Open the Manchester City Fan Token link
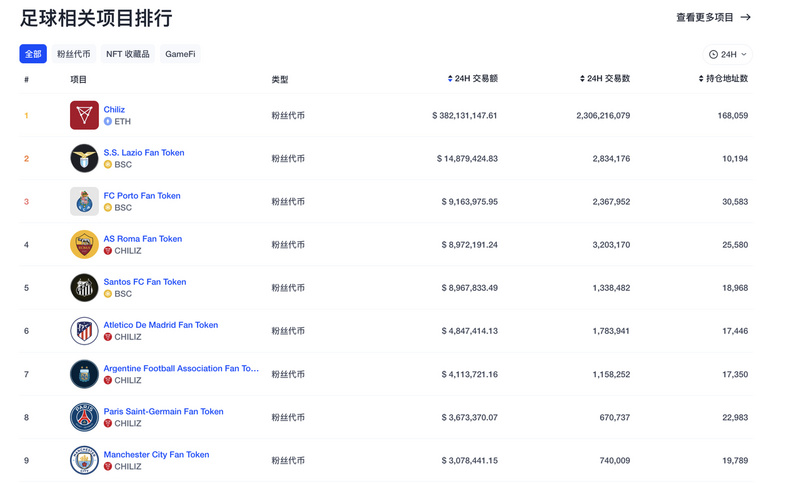The height and width of the screenshot is (484, 800). tap(156, 454)
